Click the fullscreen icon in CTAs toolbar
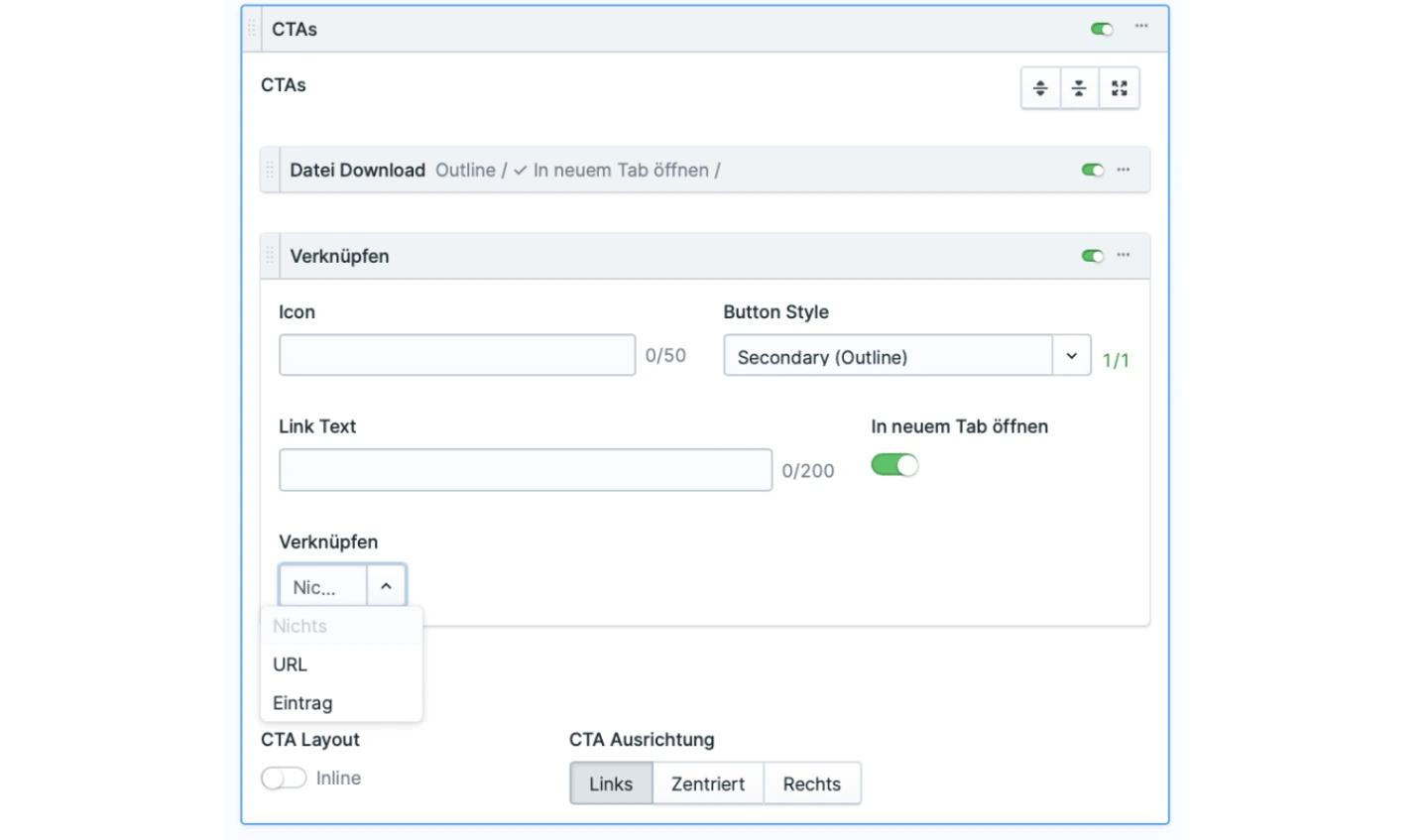 click(x=1120, y=88)
